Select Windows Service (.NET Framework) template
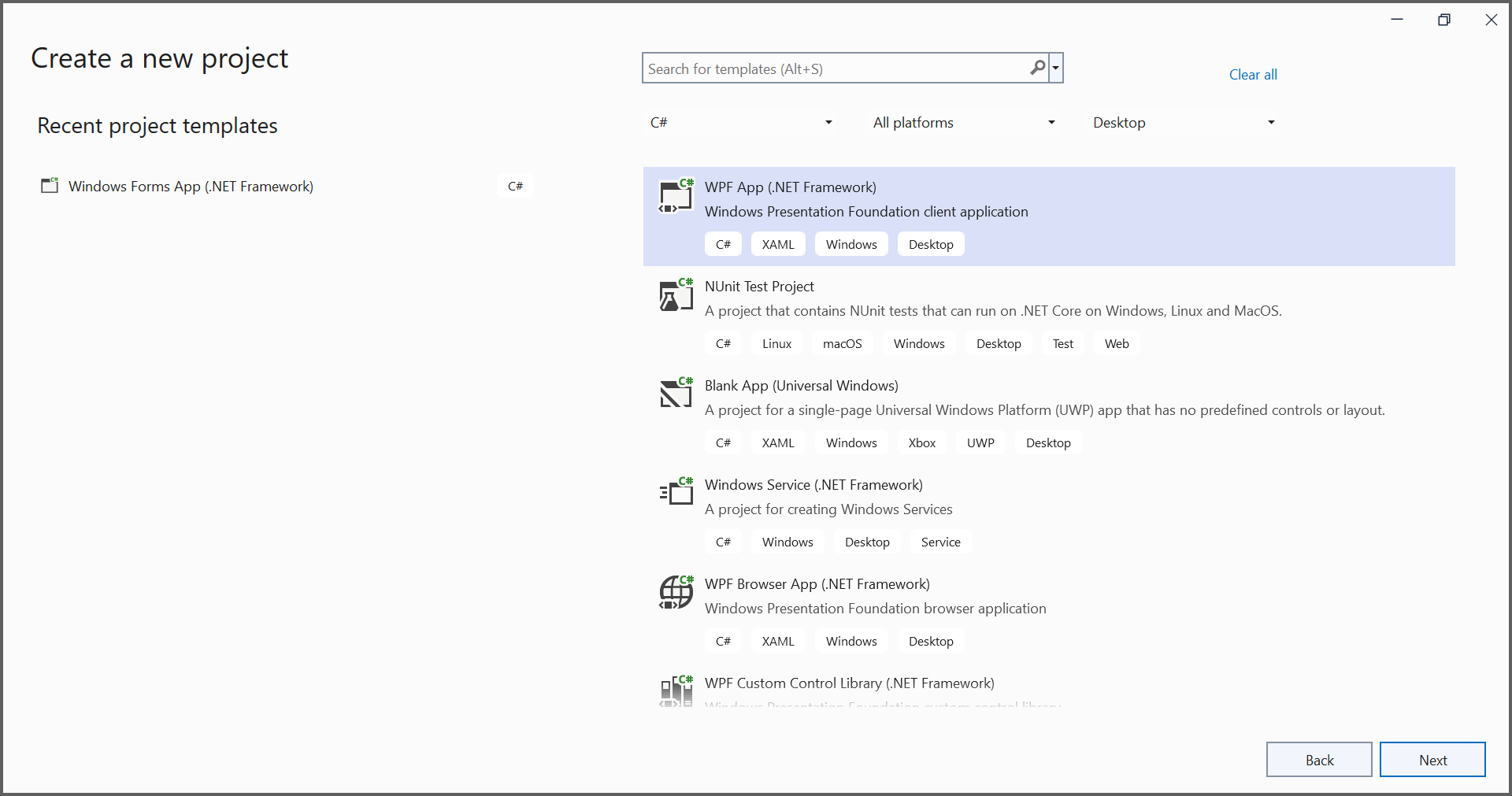Screen dimensions: 1512x796 [1049, 514]
